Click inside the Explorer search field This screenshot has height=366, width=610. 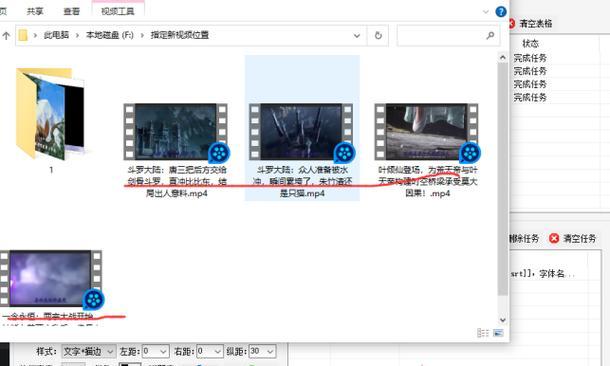pyautogui.click(x=448, y=35)
